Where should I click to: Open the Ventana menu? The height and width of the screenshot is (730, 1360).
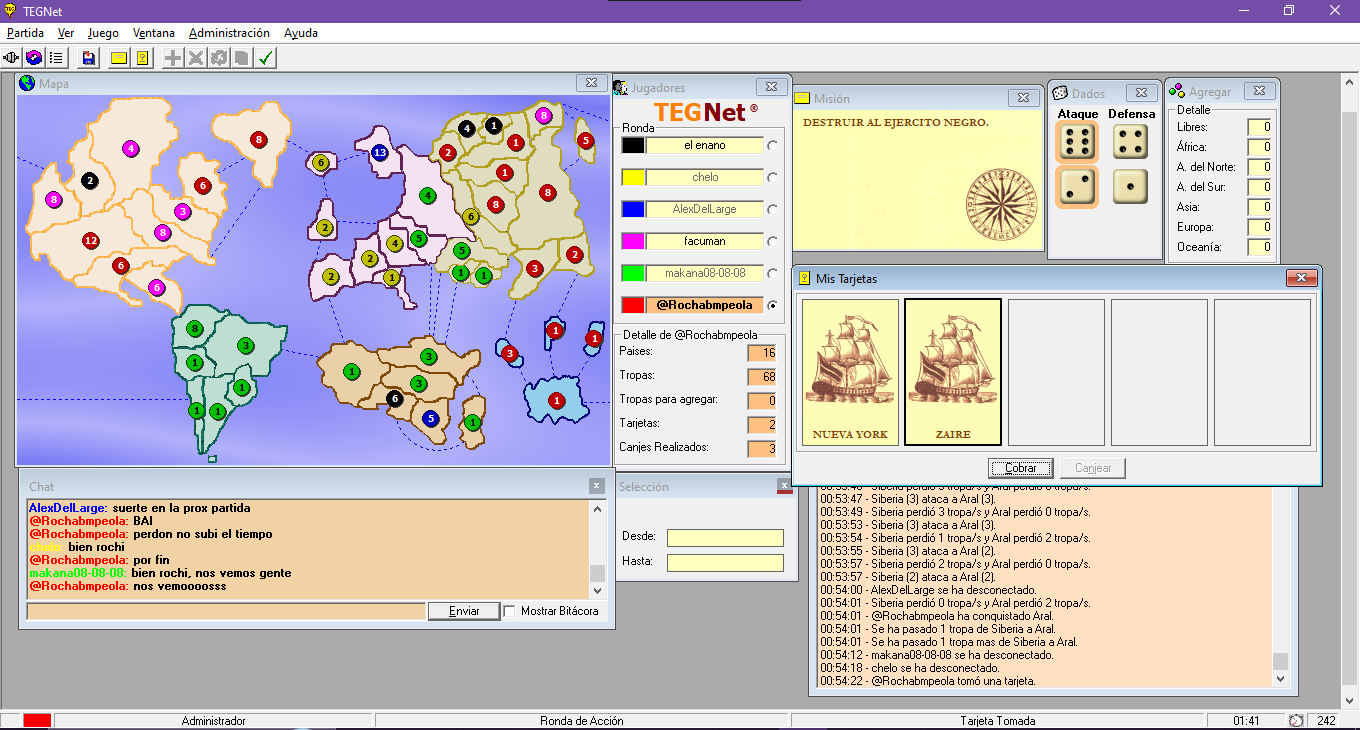154,33
